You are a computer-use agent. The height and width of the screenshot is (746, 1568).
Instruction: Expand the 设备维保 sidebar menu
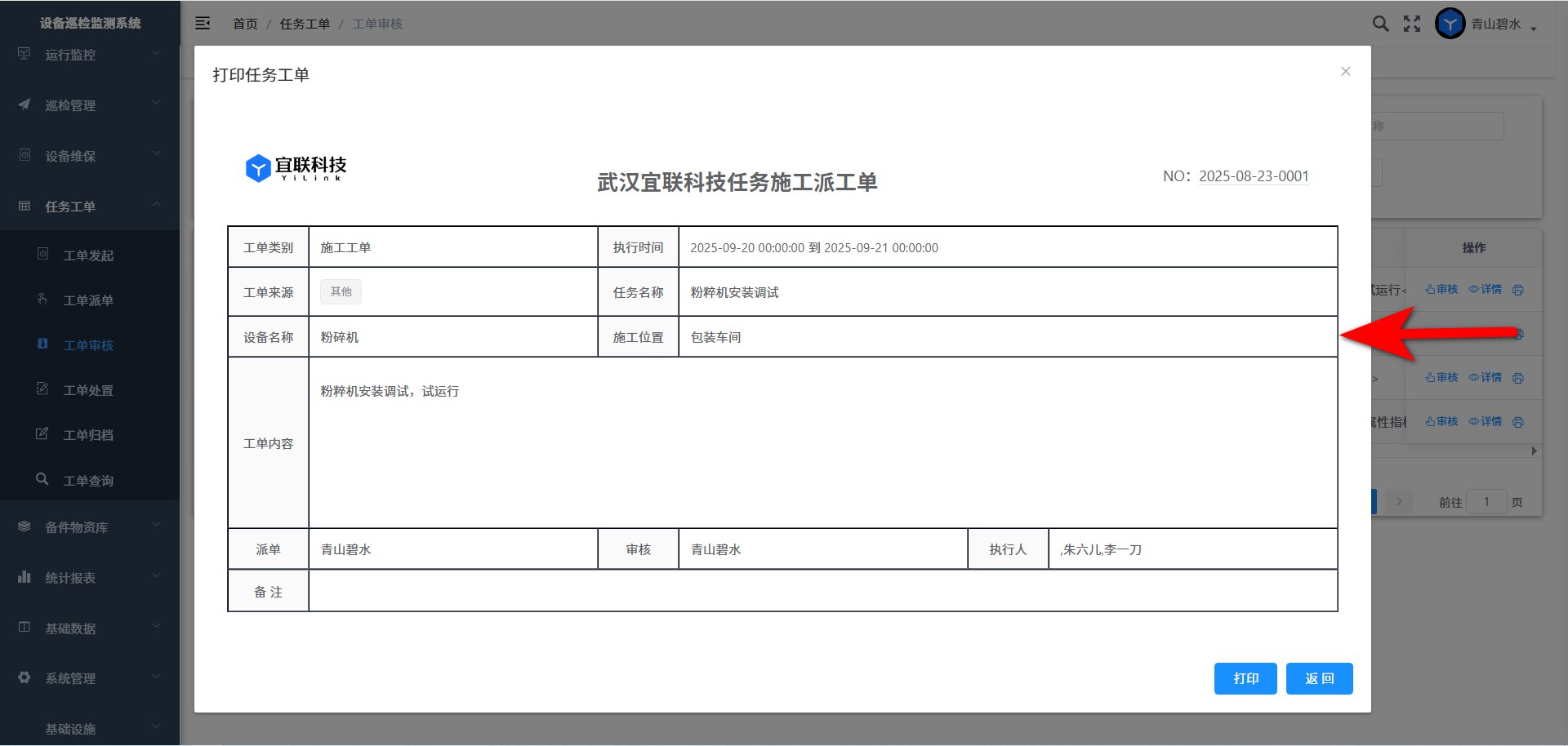(90, 156)
